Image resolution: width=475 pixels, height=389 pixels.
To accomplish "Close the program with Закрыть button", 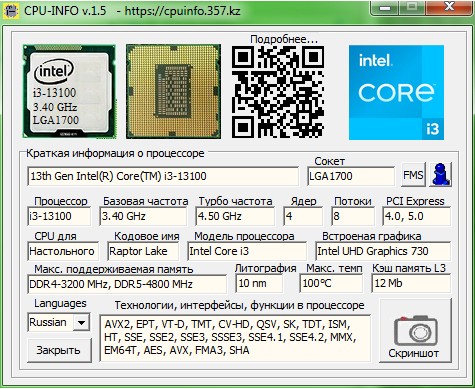I will coord(59,350).
